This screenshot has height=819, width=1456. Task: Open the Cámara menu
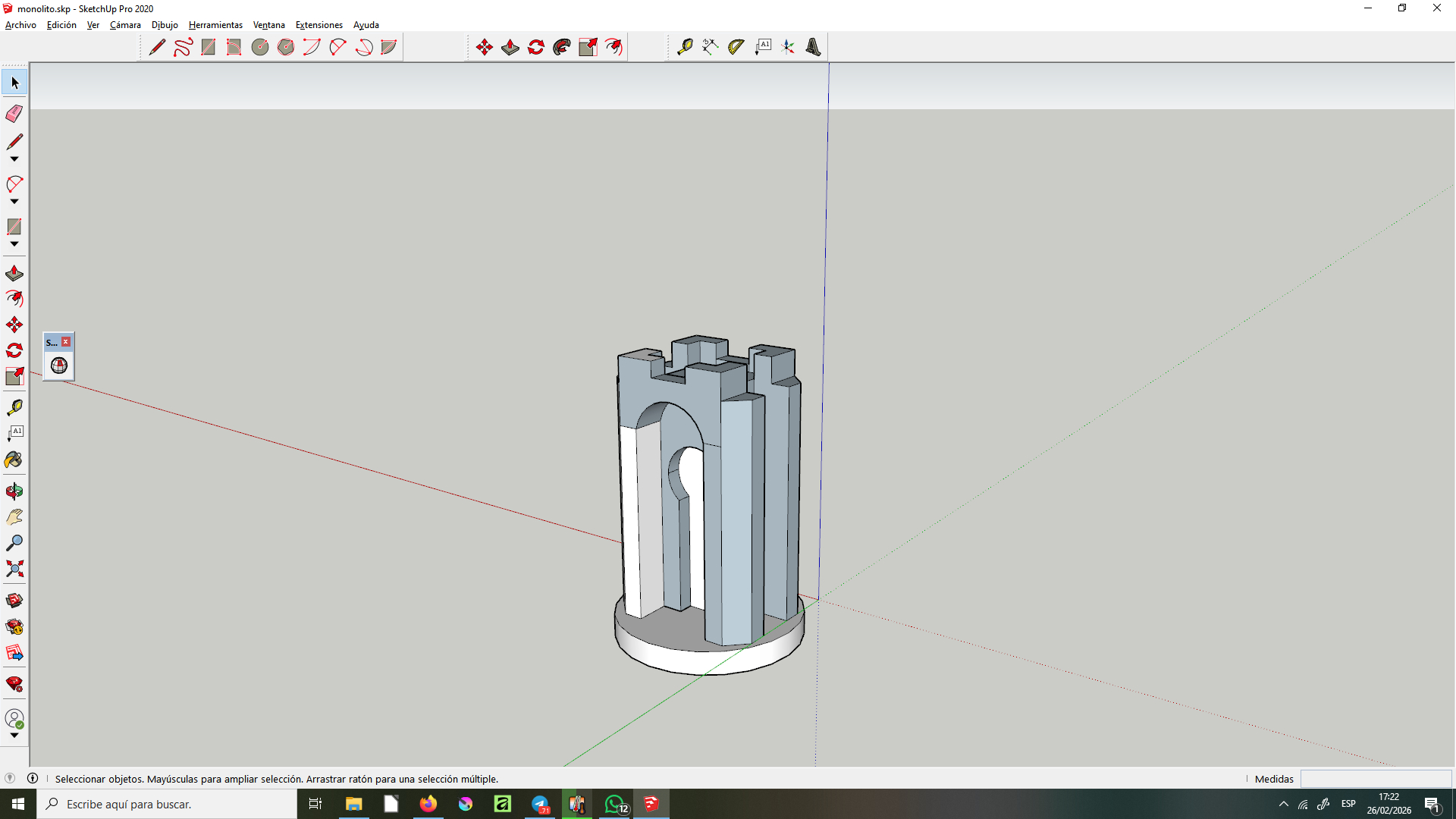[125, 25]
